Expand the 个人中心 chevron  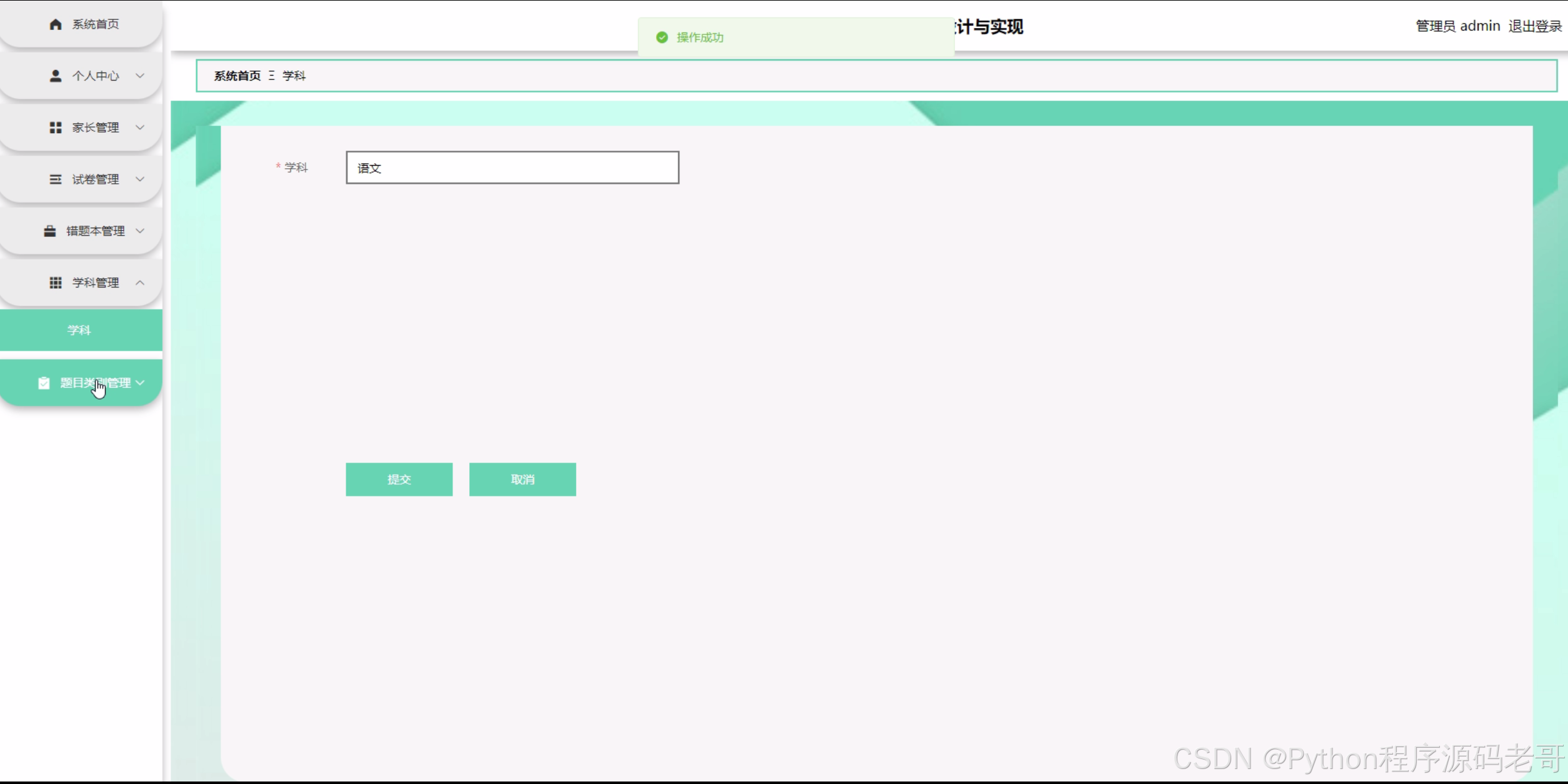point(140,76)
